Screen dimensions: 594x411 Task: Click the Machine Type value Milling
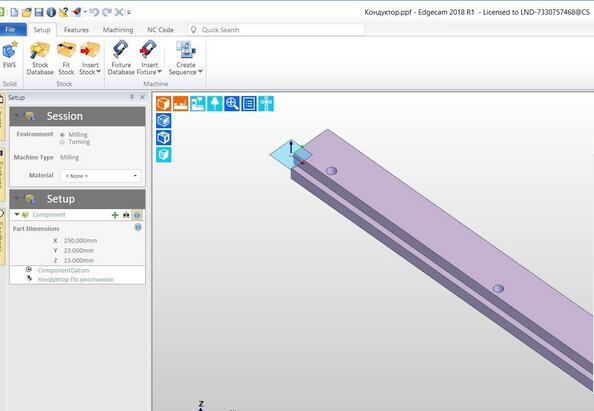point(69,157)
